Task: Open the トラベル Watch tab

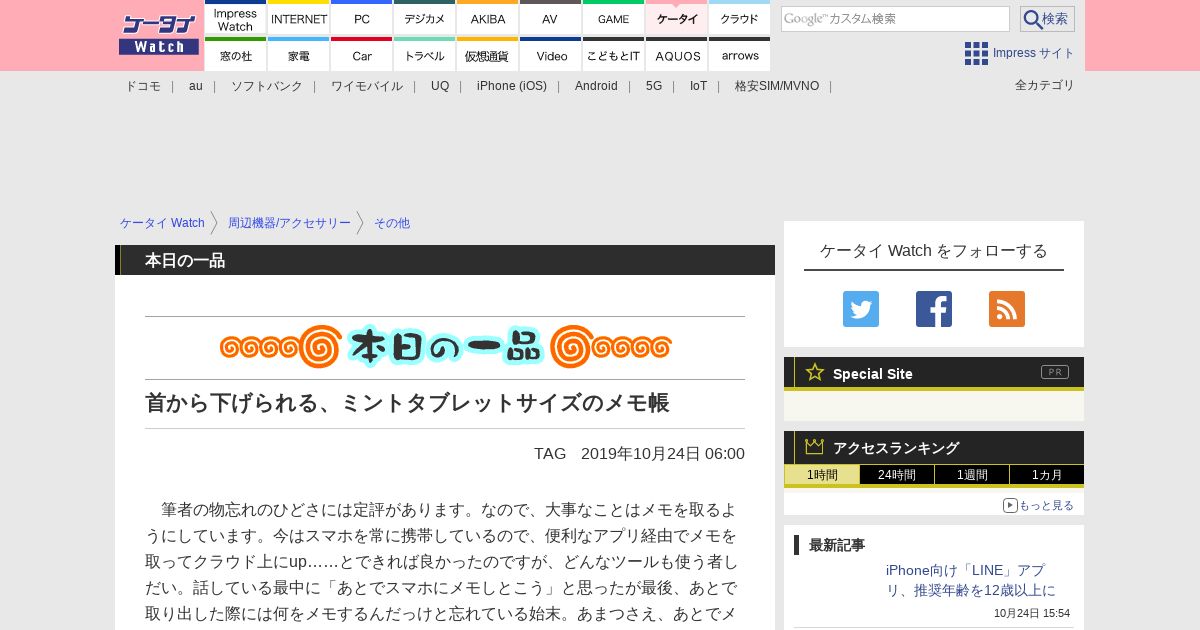Action: [425, 54]
